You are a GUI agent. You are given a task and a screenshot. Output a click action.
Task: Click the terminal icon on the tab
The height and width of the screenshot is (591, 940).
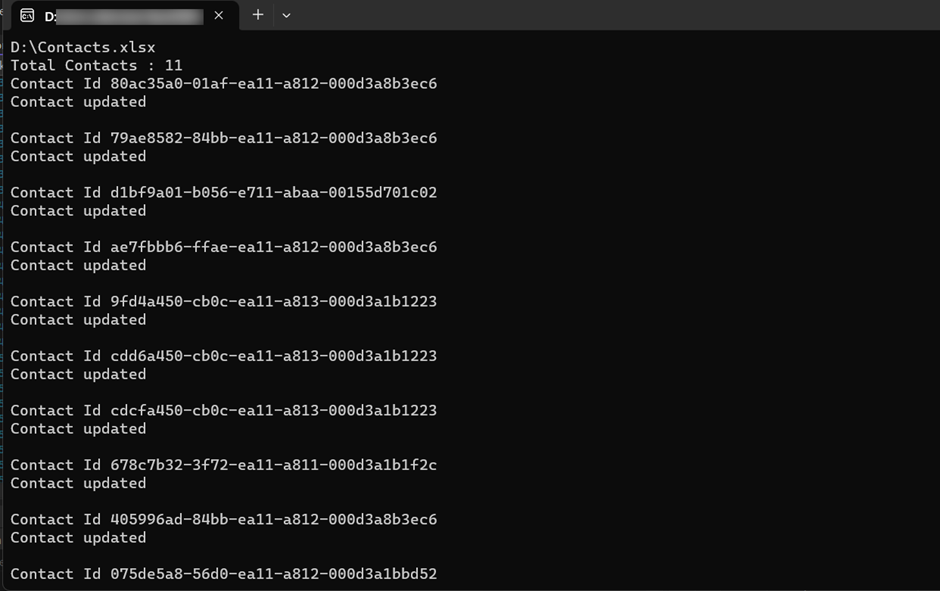click(x=27, y=16)
